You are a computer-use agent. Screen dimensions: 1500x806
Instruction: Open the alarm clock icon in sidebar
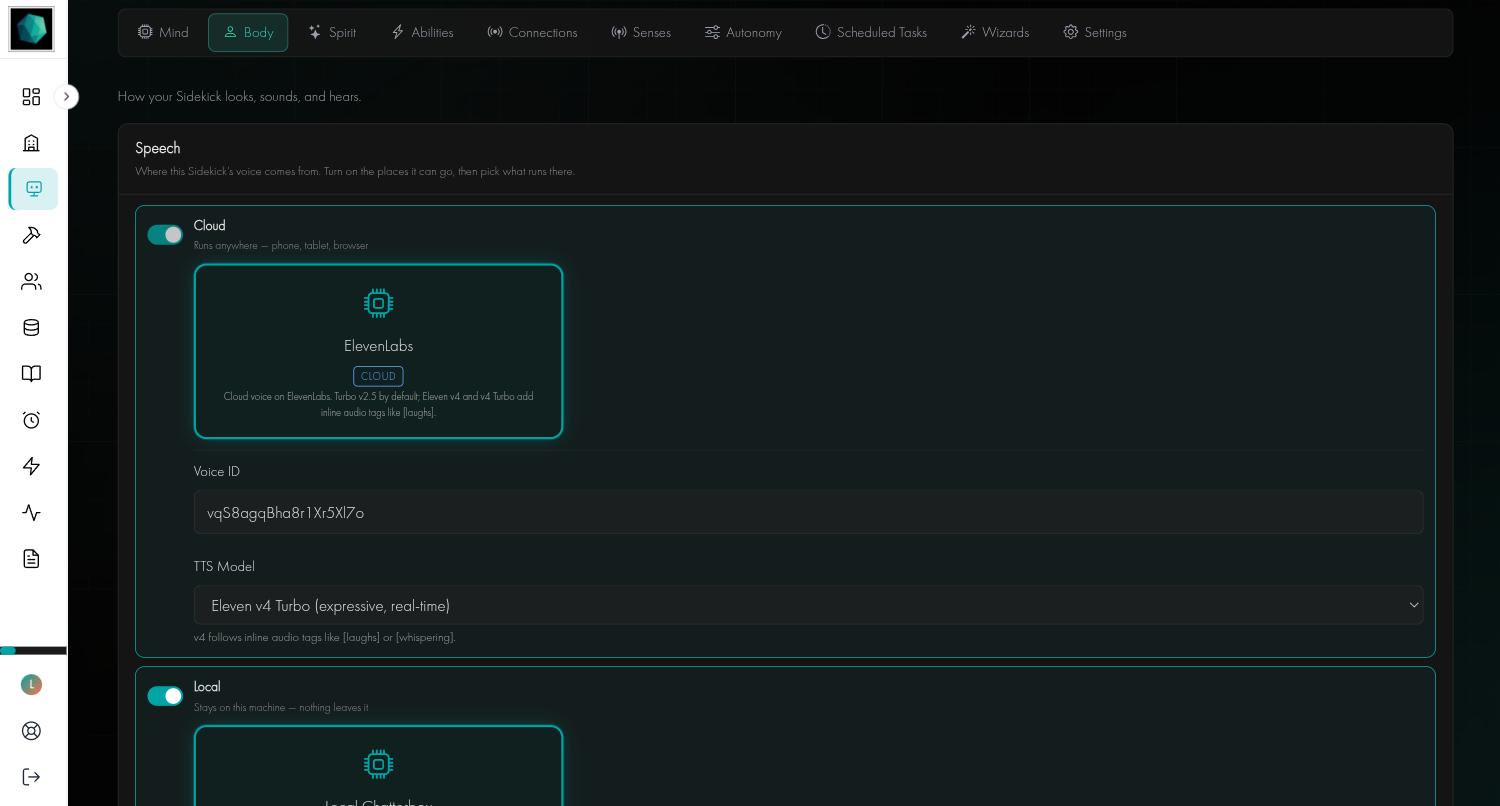[x=31, y=420]
